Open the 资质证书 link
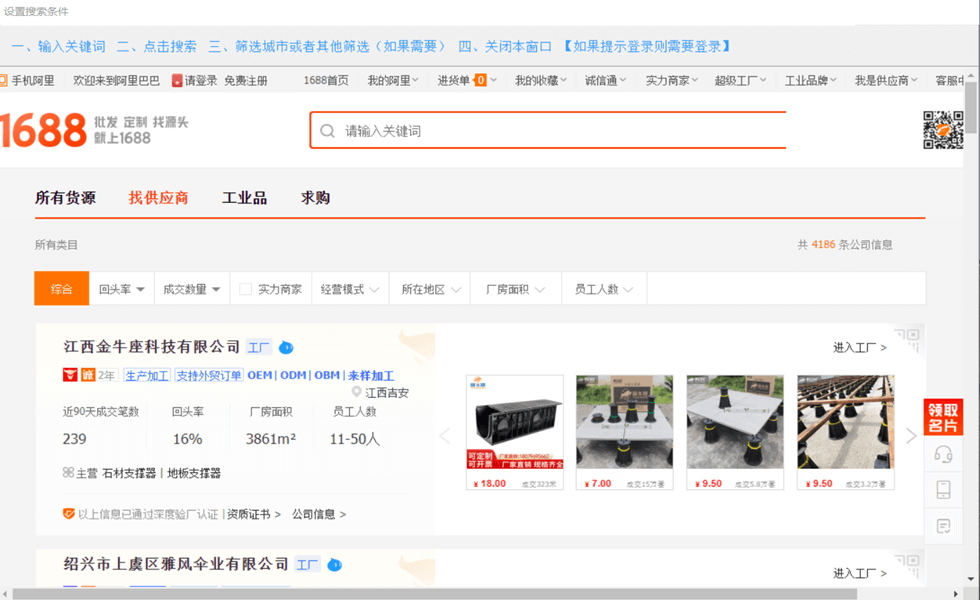The image size is (980, 600). pos(253,514)
